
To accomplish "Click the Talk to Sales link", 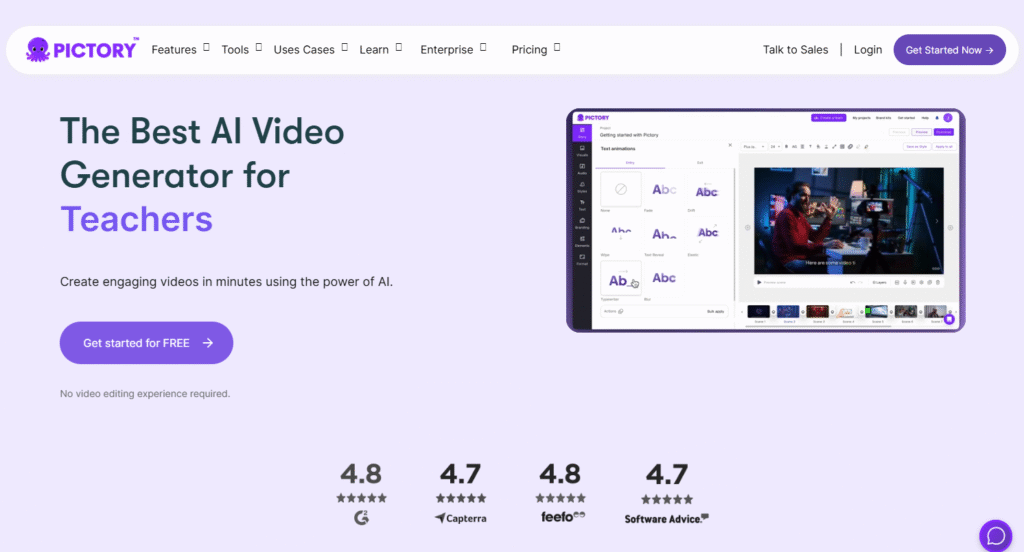I will click(x=795, y=50).
